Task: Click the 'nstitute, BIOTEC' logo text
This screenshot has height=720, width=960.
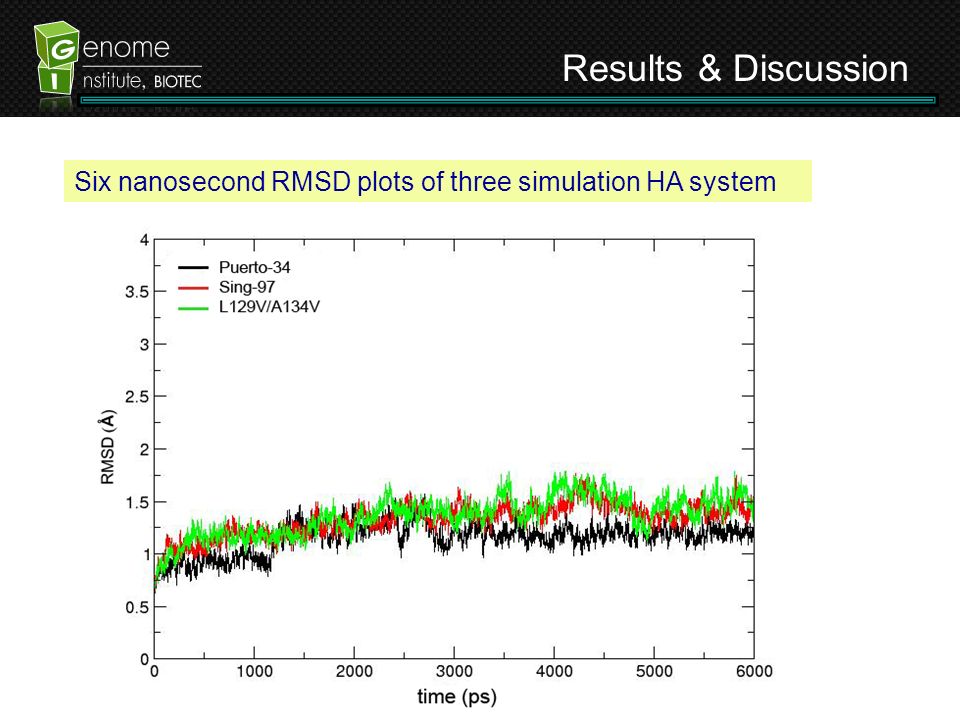Action: point(142,81)
